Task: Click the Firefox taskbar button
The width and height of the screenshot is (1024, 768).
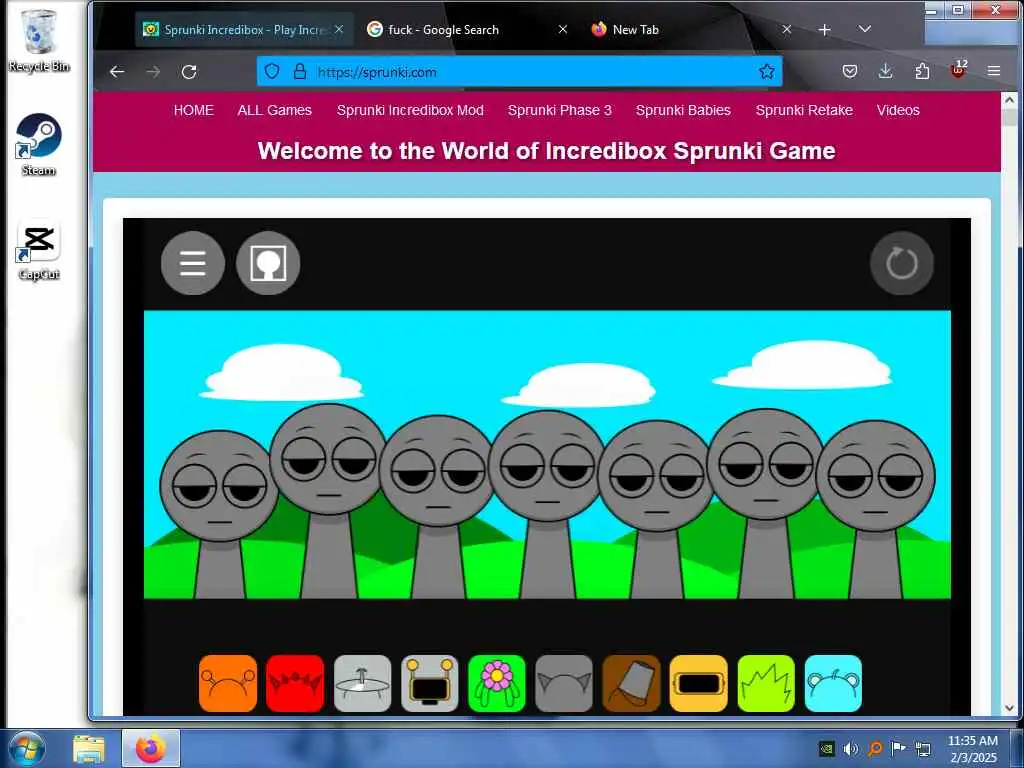Action: [x=151, y=749]
